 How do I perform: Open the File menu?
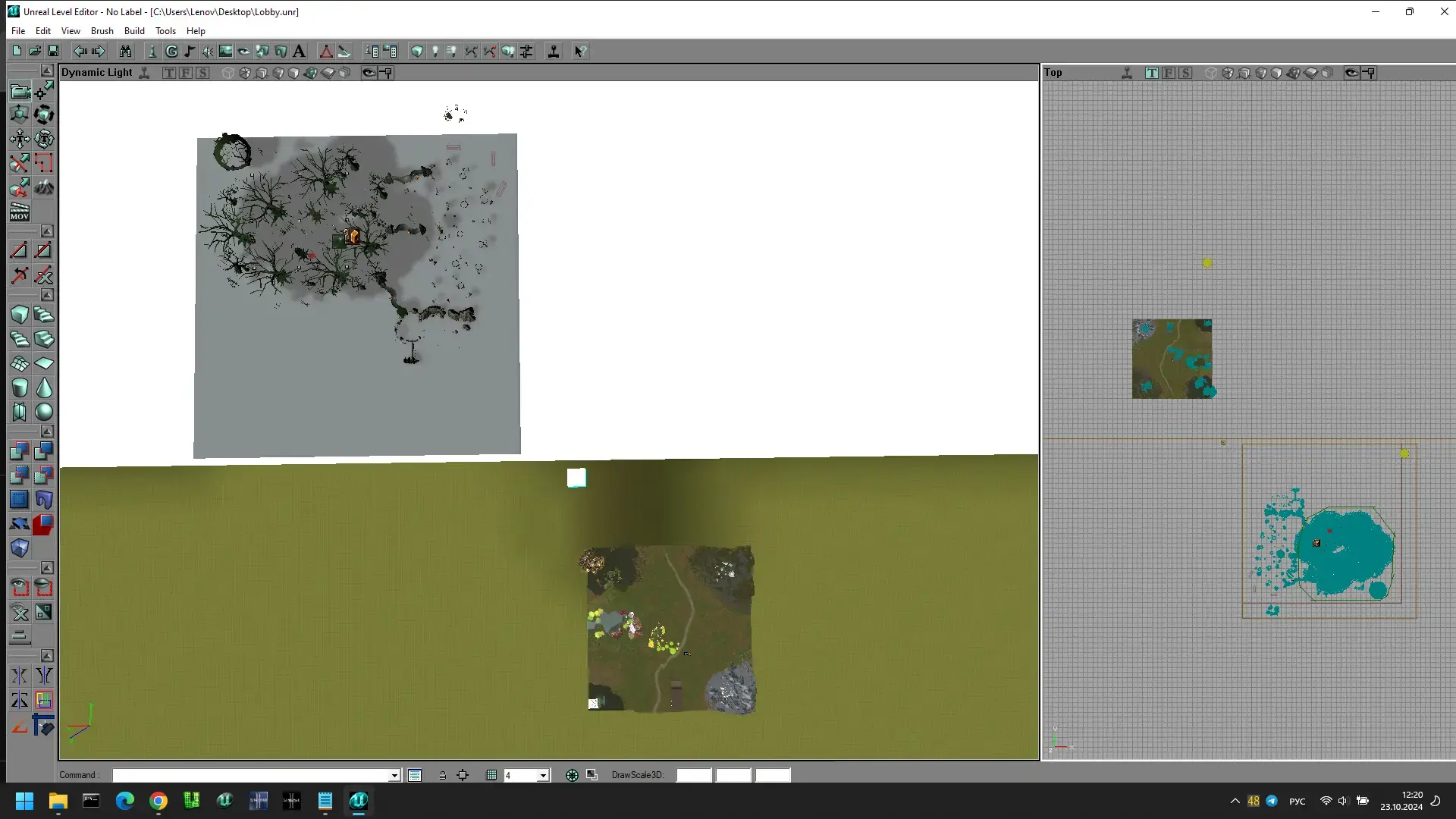pos(18,31)
